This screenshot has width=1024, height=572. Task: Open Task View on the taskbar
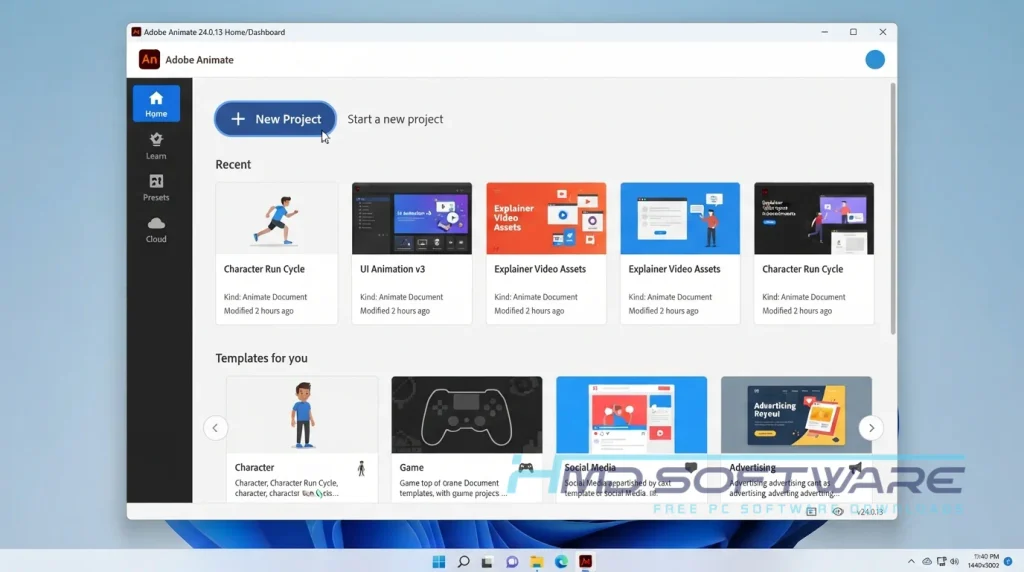(487, 562)
